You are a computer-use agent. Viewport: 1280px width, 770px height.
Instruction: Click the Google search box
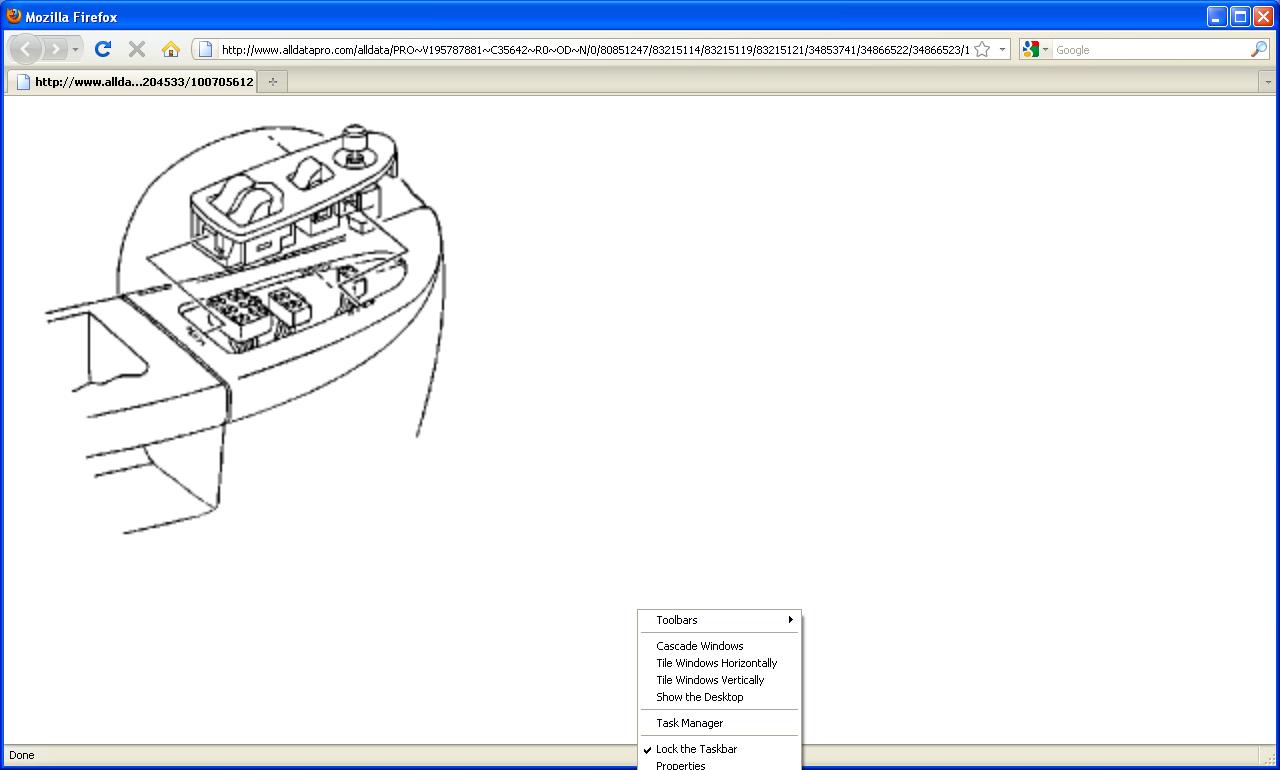point(1150,49)
